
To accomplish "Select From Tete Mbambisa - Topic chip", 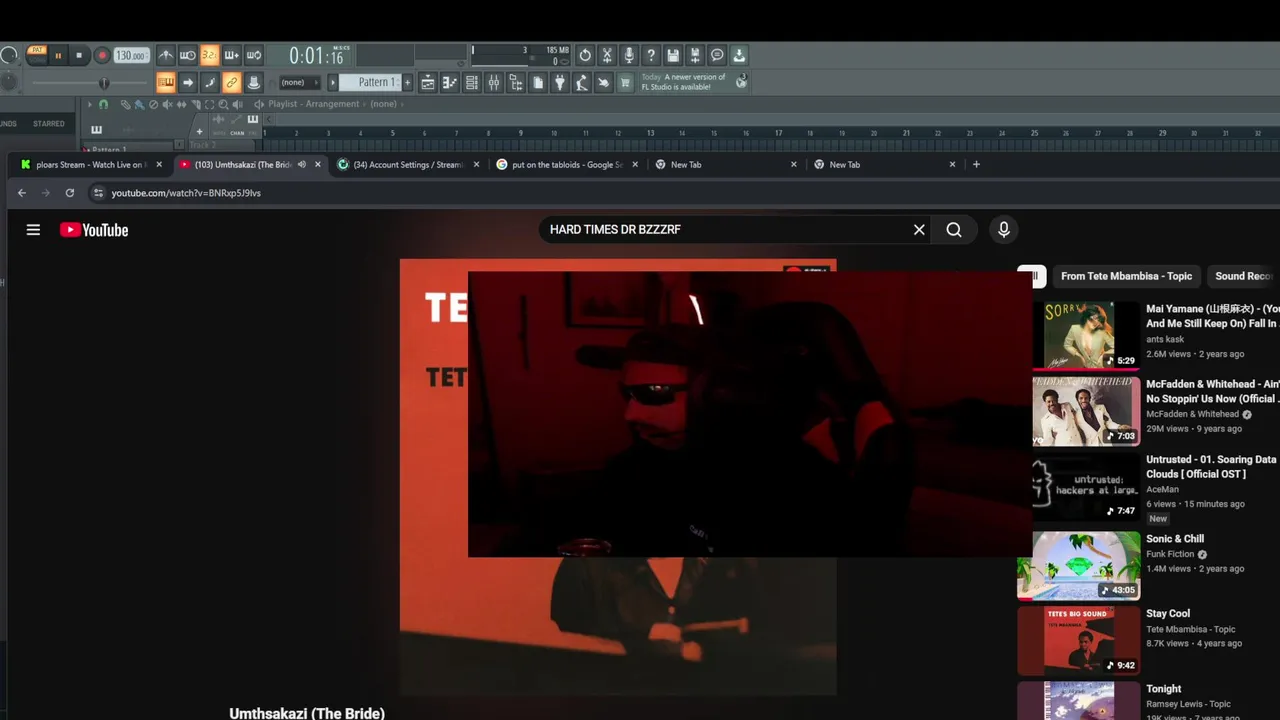I will (x=1126, y=276).
